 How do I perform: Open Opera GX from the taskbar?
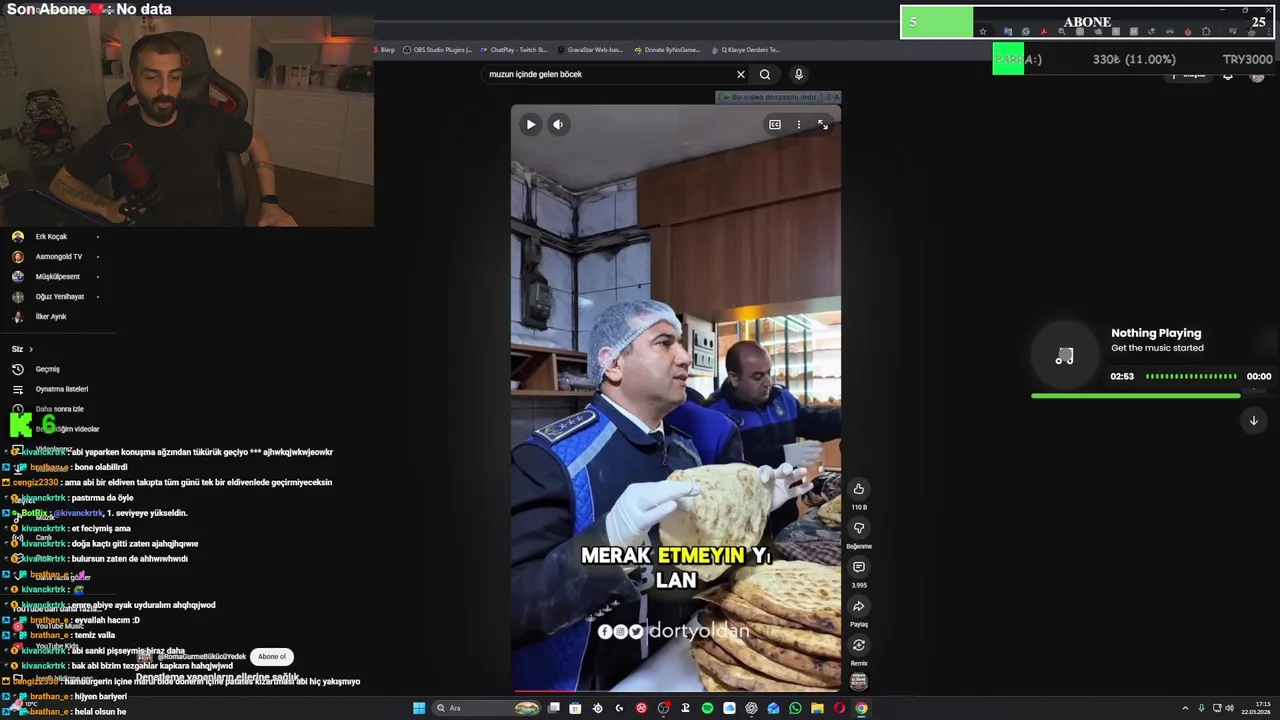pyautogui.click(x=839, y=708)
